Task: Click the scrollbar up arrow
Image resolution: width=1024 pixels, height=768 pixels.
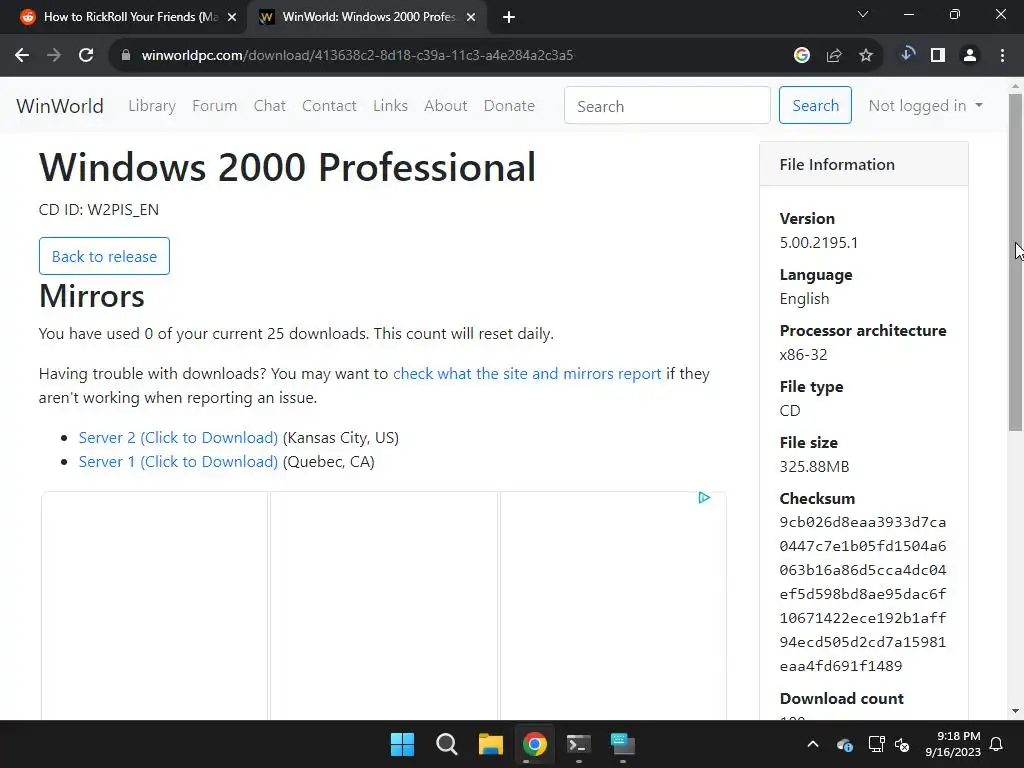Action: [1015, 86]
